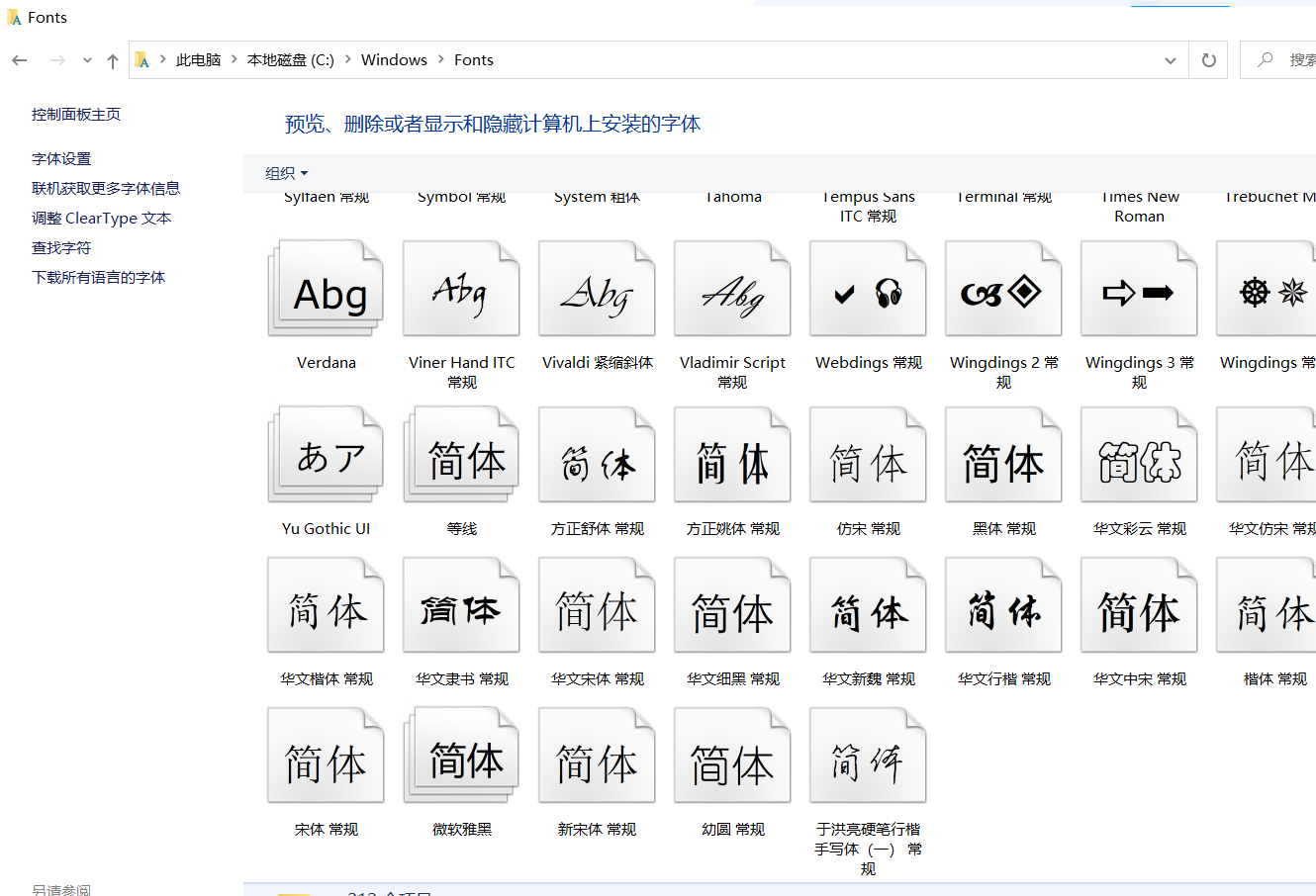Click the Up one level arrow
This screenshot has height=896, width=1316.
pyautogui.click(x=113, y=60)
